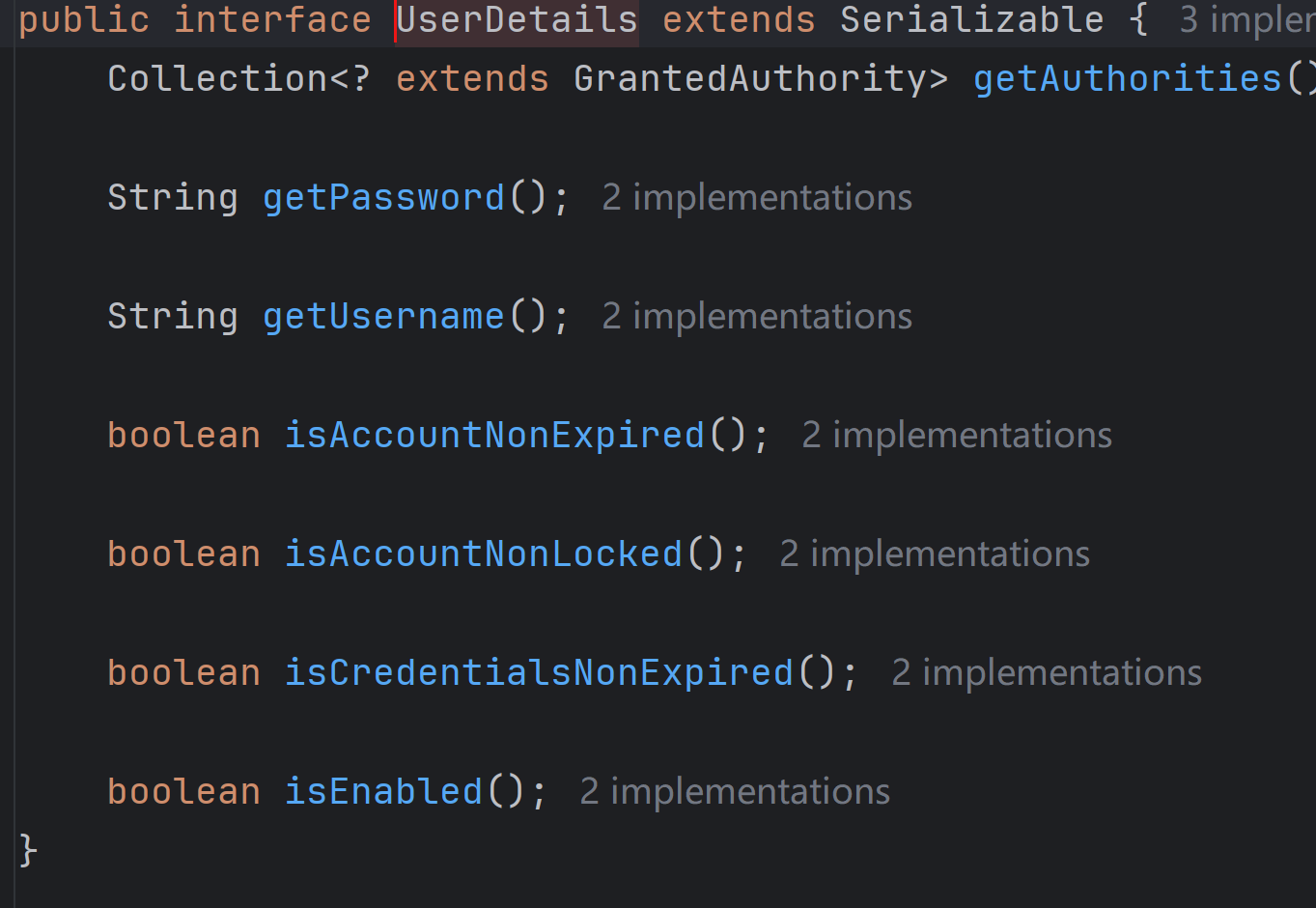Click the getUsername method name

(383, 317)
